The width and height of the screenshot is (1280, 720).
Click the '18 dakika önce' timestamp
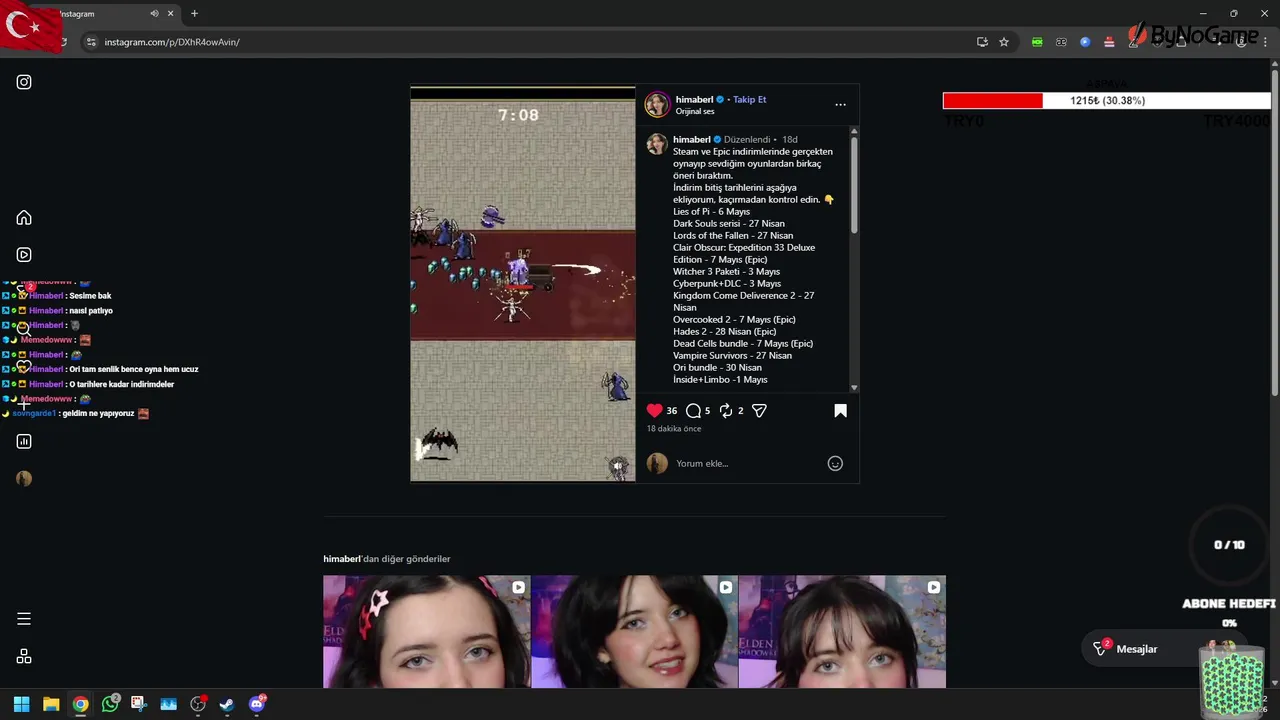pyautogui.click(x=674, y=429)
